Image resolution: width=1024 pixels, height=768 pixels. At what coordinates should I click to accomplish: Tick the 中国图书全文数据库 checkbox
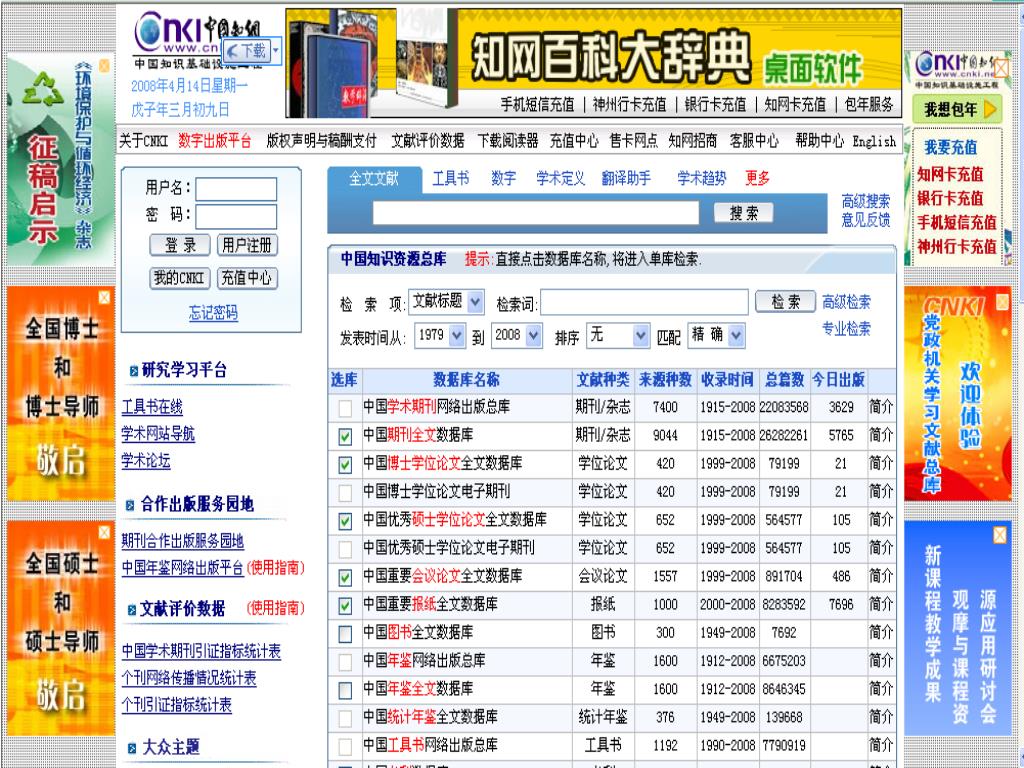point(345,633)
